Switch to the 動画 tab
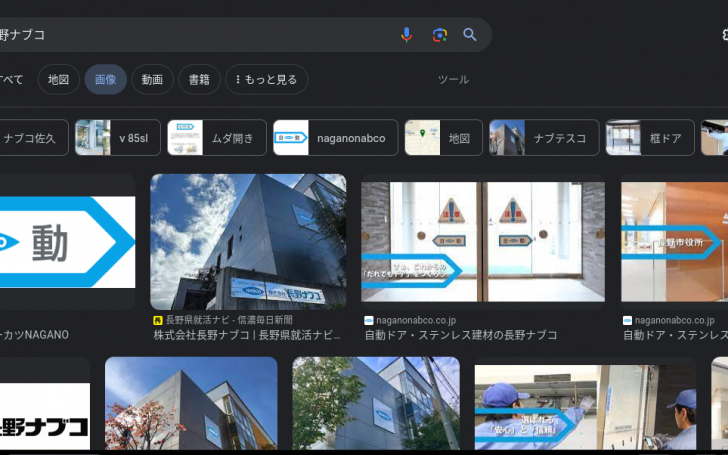 152,79
